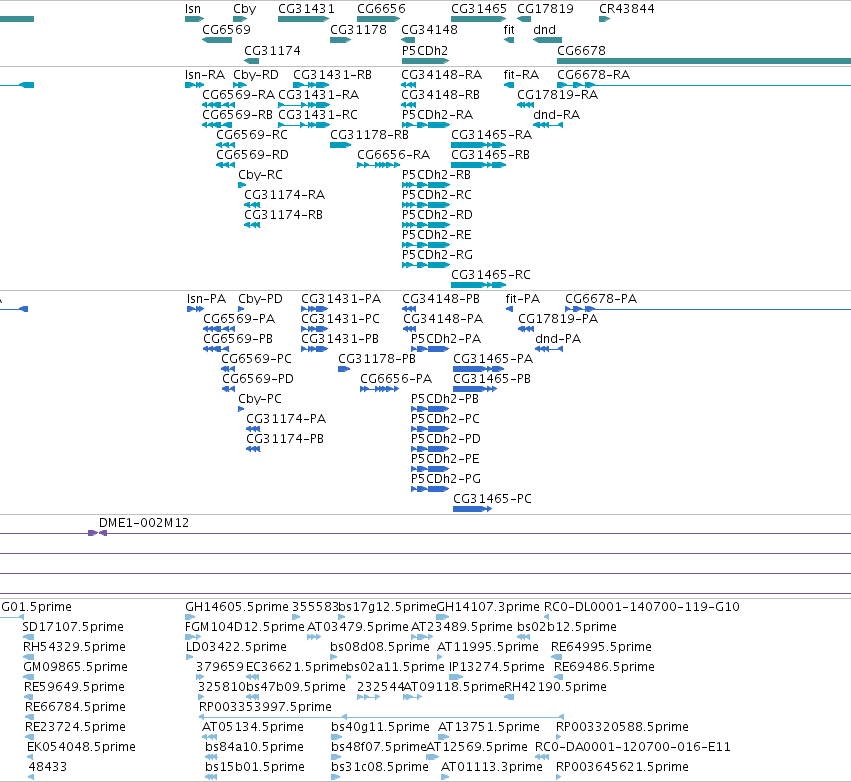Image resolution: width=851 pixels, height=782 pixels.
Task: Select EST AT05134.5prime
Action: (253, 727)
